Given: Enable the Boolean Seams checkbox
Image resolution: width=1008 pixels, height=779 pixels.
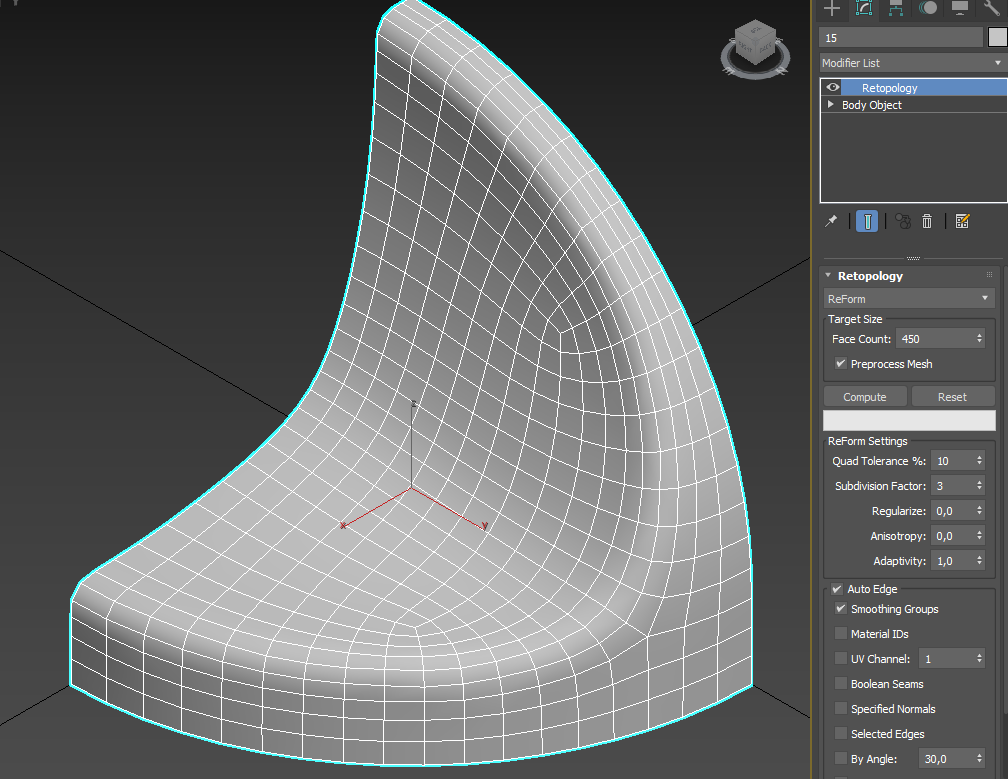Looking at the screenshot, I should tap(841, 684).
